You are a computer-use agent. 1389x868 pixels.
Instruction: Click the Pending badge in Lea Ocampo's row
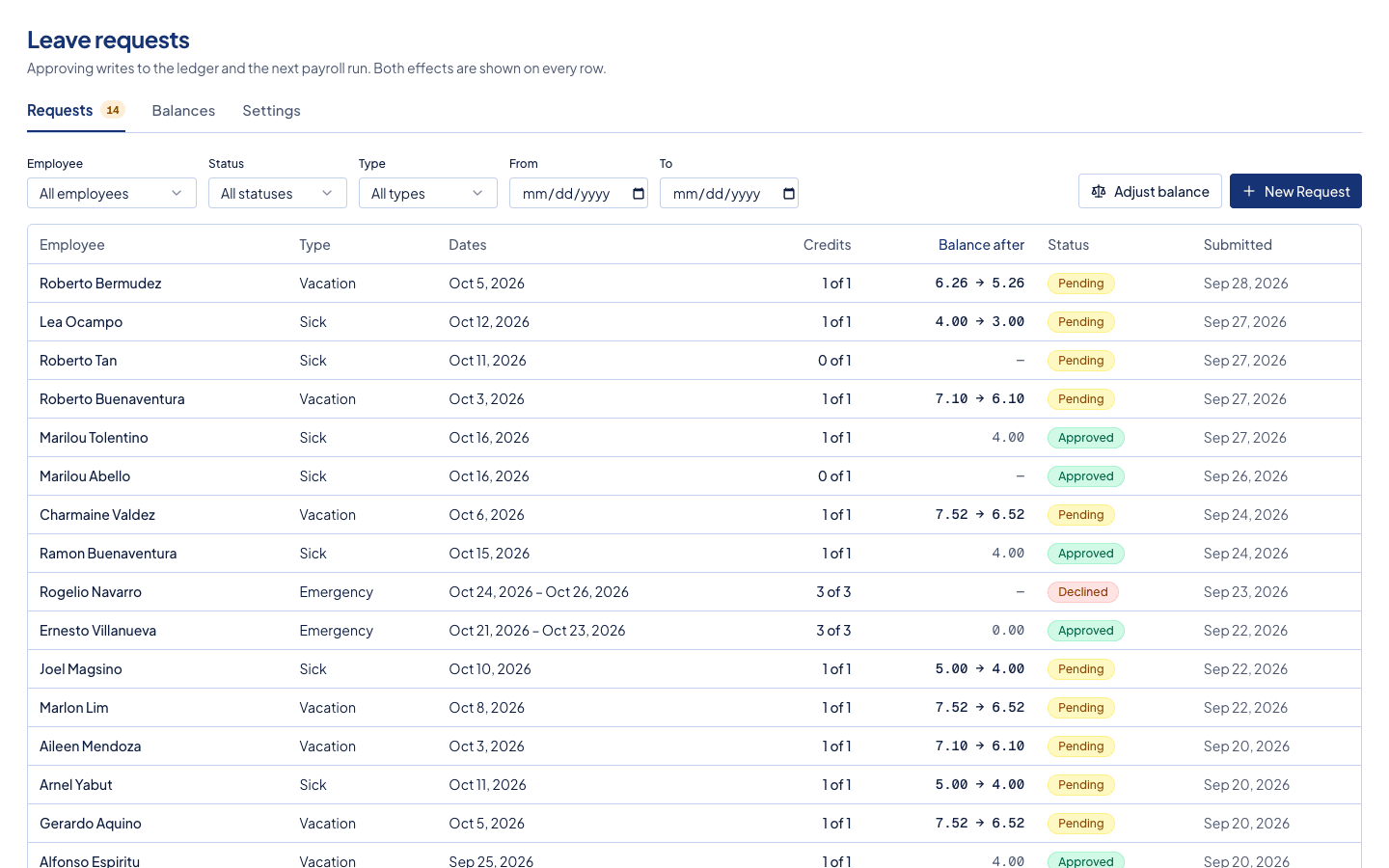pos(1081,322)
